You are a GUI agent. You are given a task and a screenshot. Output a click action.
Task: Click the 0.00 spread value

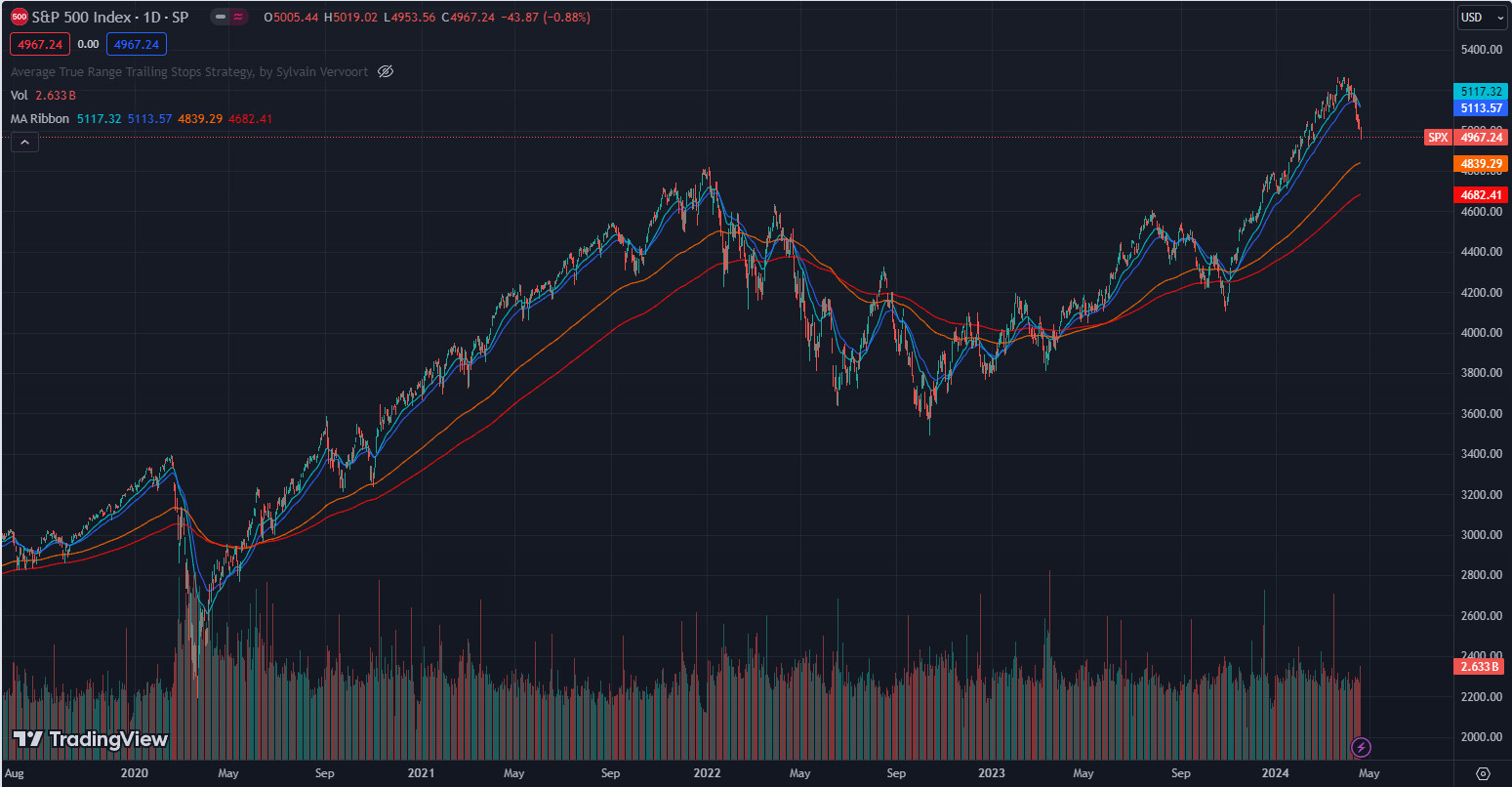coord(88,44)
